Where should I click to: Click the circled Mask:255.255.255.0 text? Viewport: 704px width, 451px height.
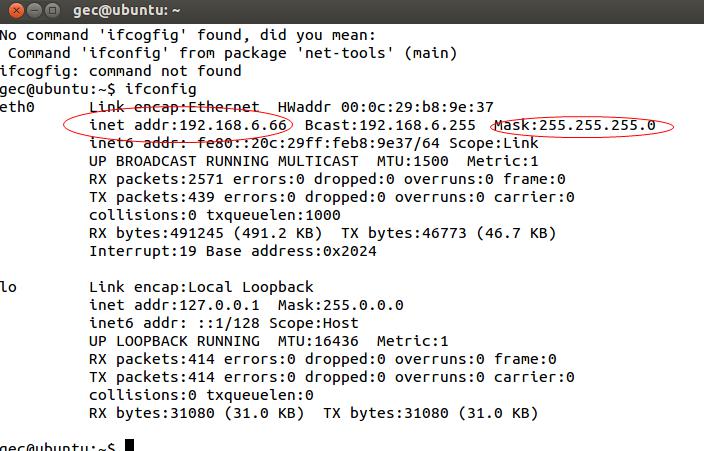tap(575, 125)
